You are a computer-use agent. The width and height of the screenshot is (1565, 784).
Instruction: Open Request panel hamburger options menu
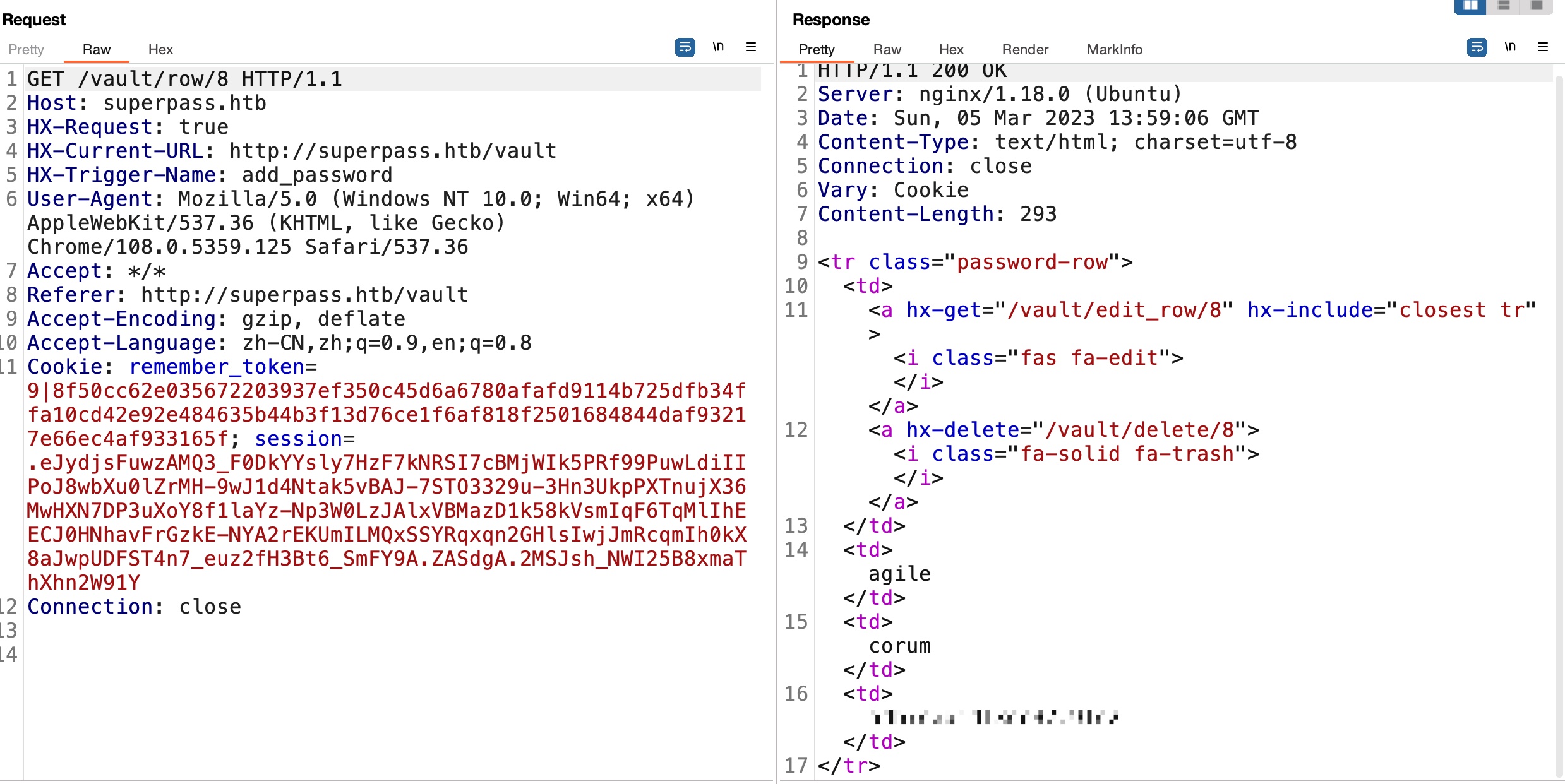(751, 47)
